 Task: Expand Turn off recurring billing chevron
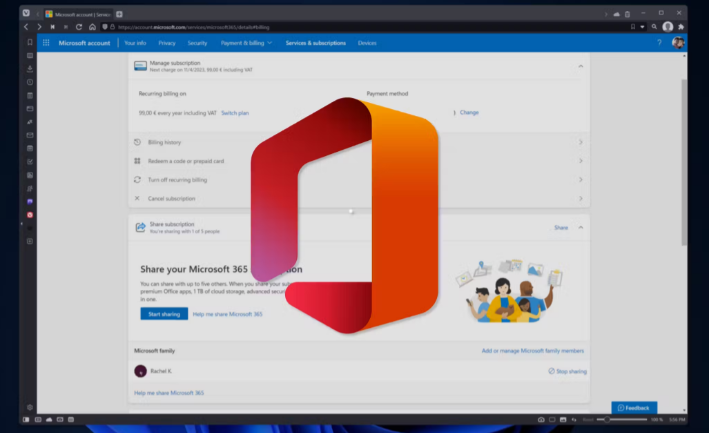(581, 180)
